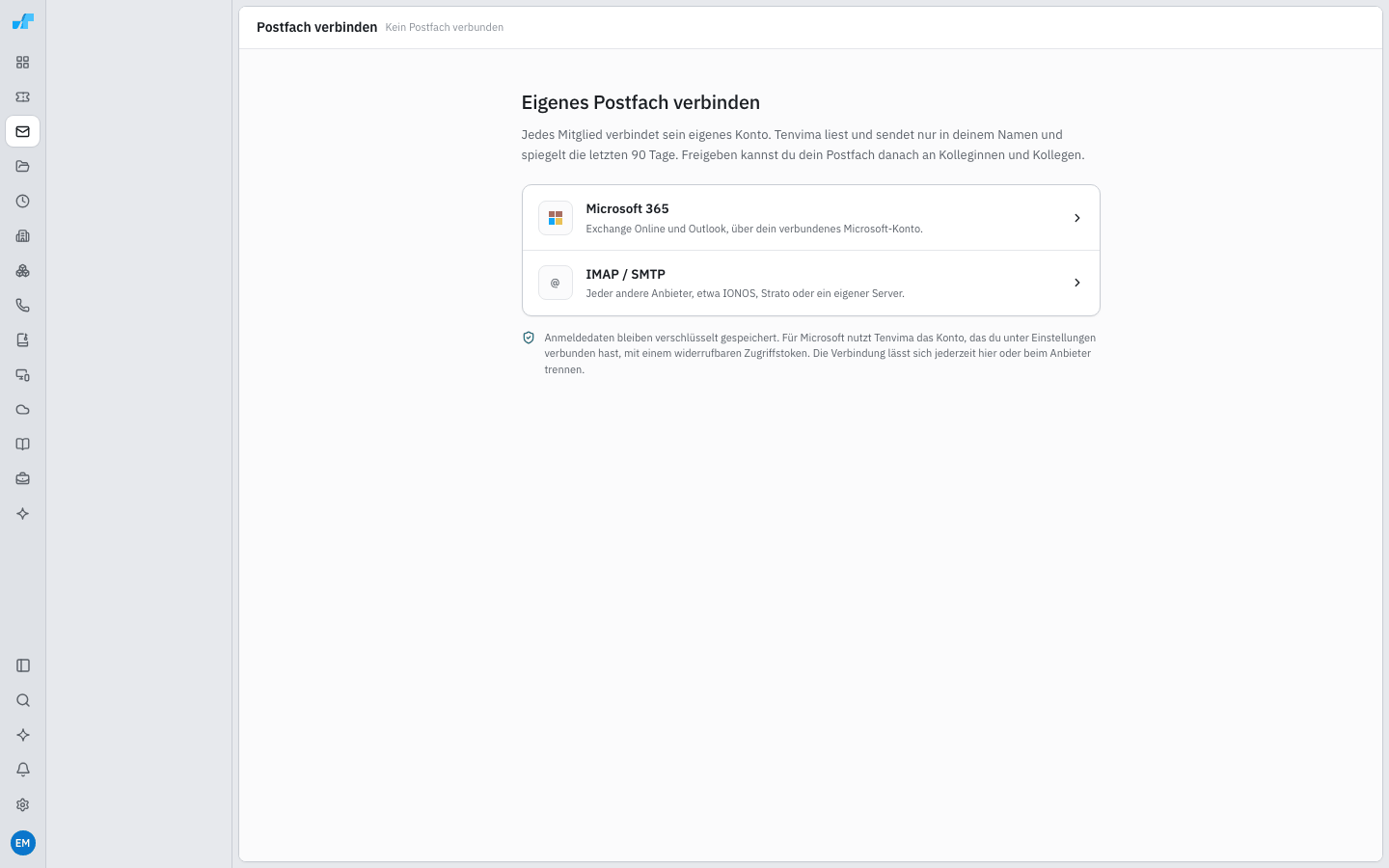Image resolution: width=1389 pixels, height=868 pixels.
Task: Click the 'Kein Postfach verbunden' status text
Action: coord(445,27)
